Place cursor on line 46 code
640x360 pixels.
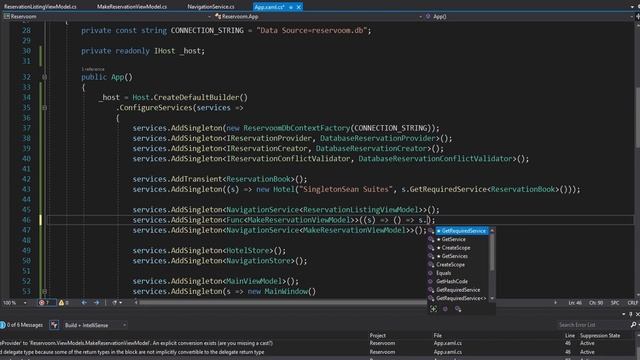click(x=284, y=220)
